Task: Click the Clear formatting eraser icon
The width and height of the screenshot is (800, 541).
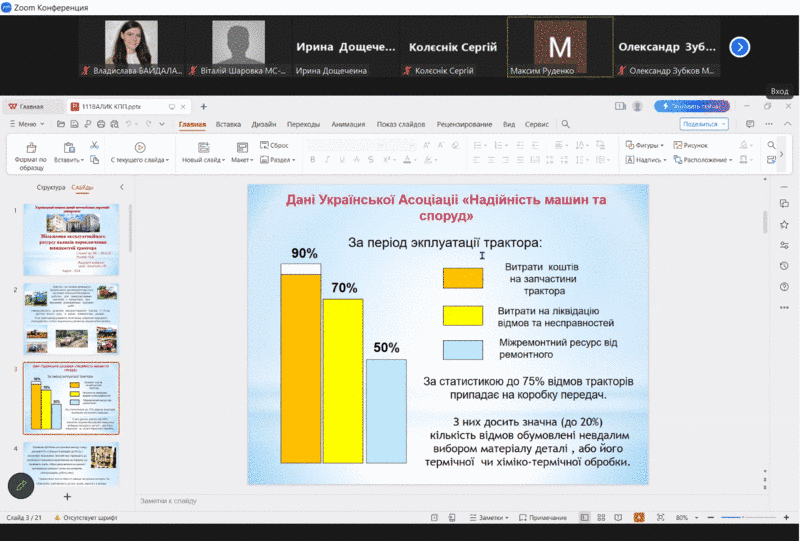Action: click(x=455, y=145)
